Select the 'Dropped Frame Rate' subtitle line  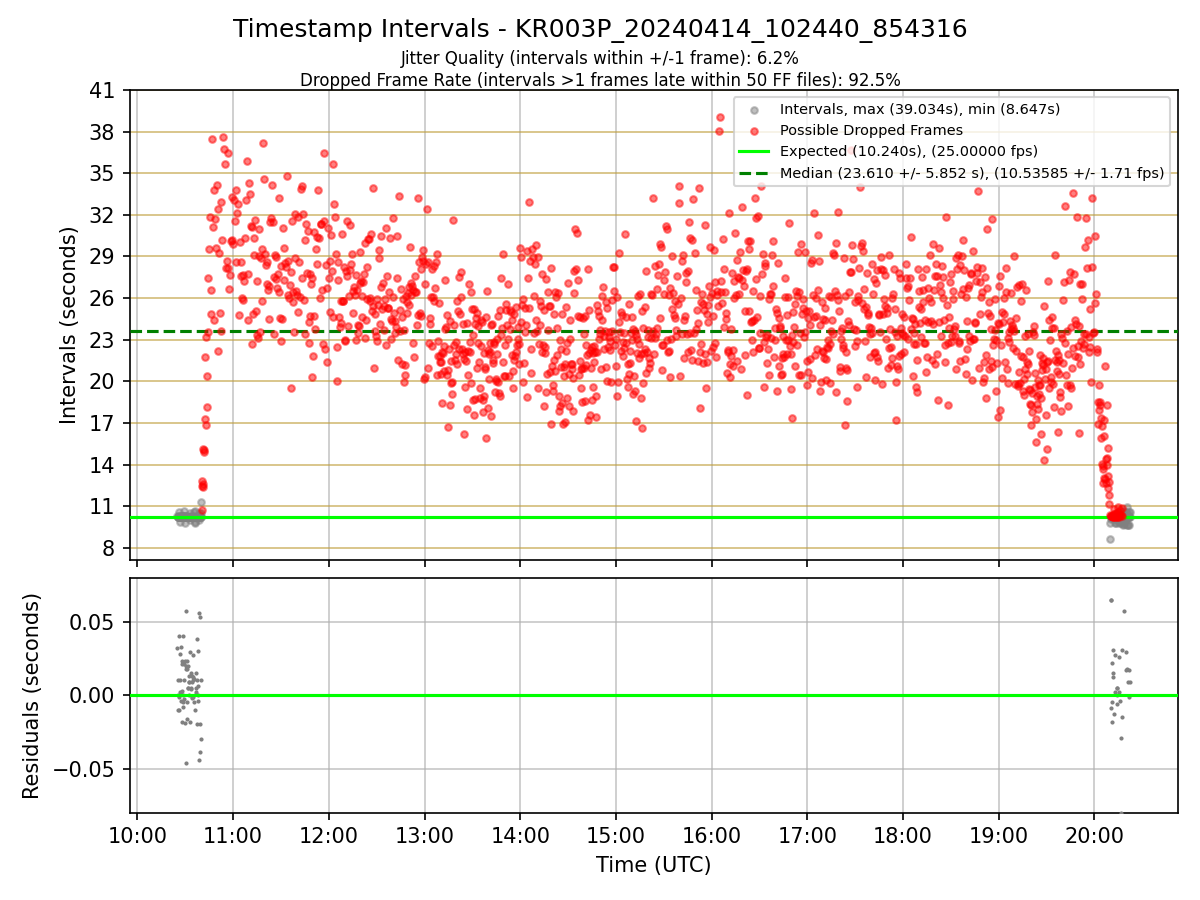600,79
